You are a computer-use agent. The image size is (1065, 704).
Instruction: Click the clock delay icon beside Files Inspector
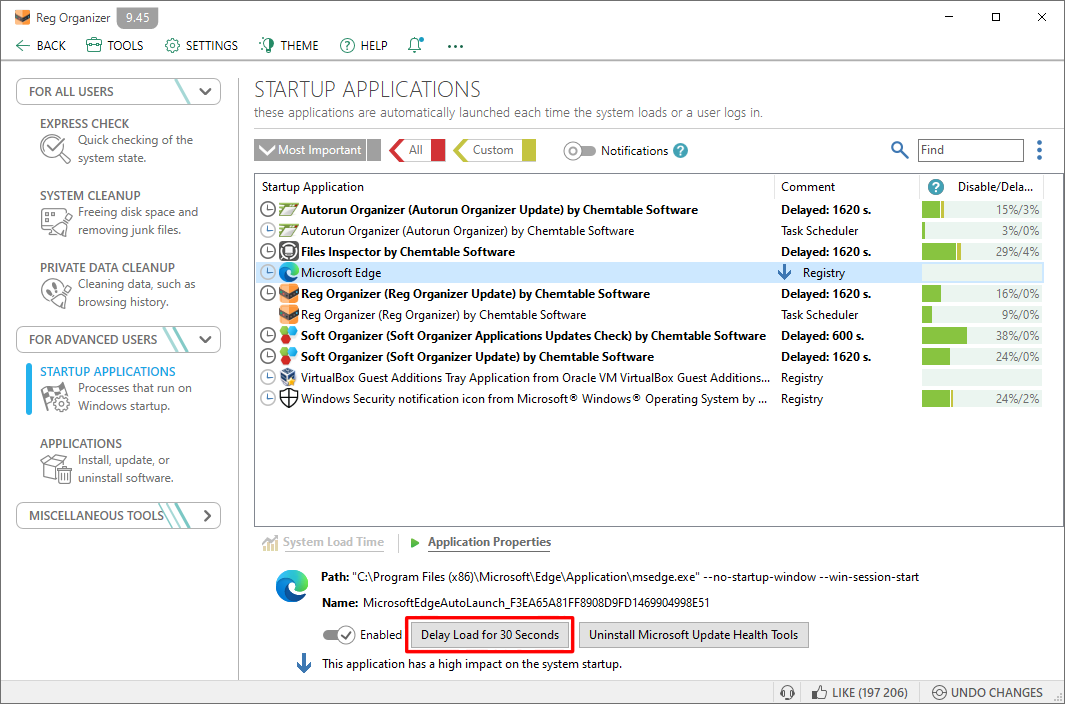click(267, 251)
